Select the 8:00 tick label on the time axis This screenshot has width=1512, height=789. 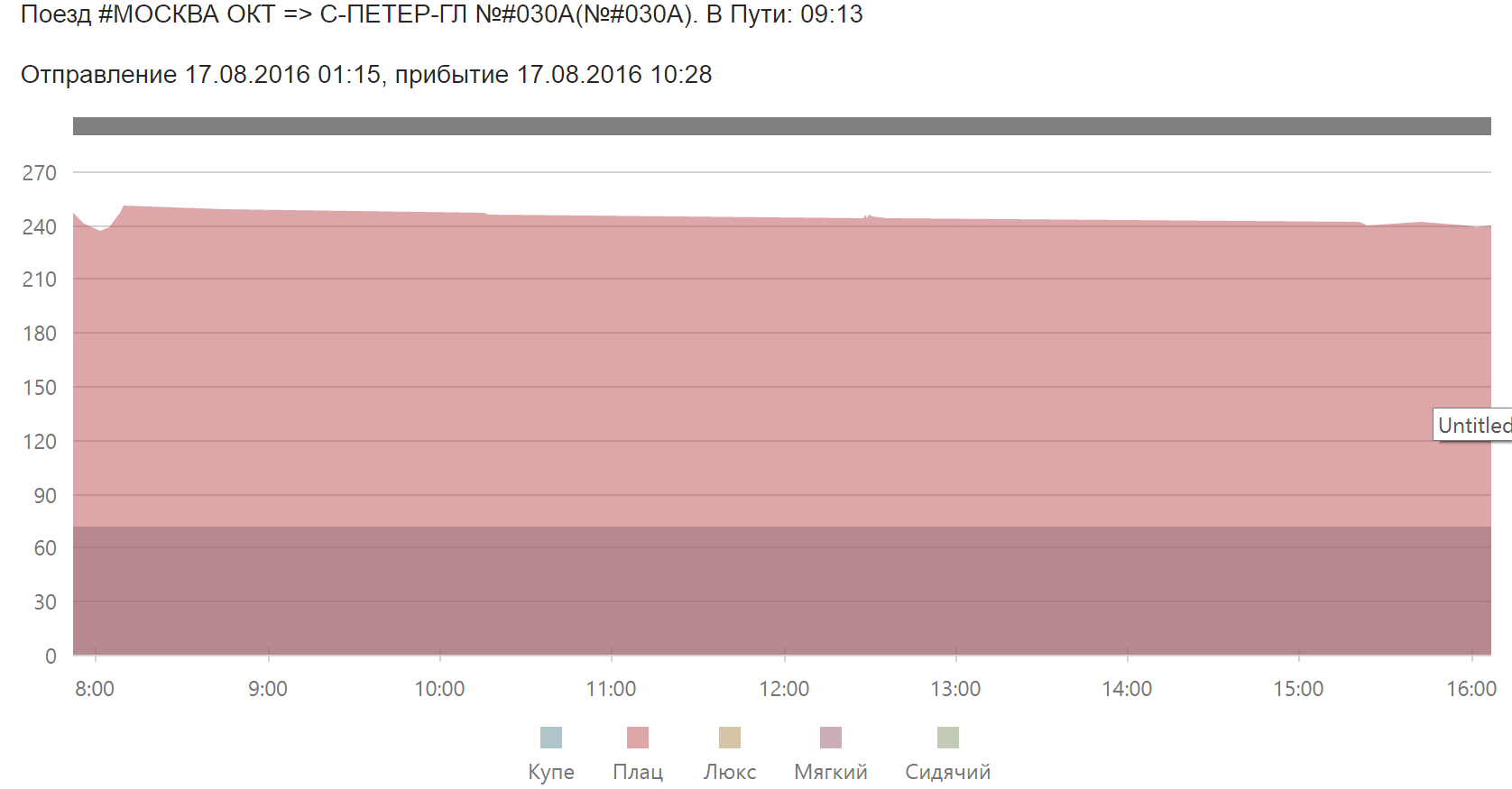pos(95,689)
